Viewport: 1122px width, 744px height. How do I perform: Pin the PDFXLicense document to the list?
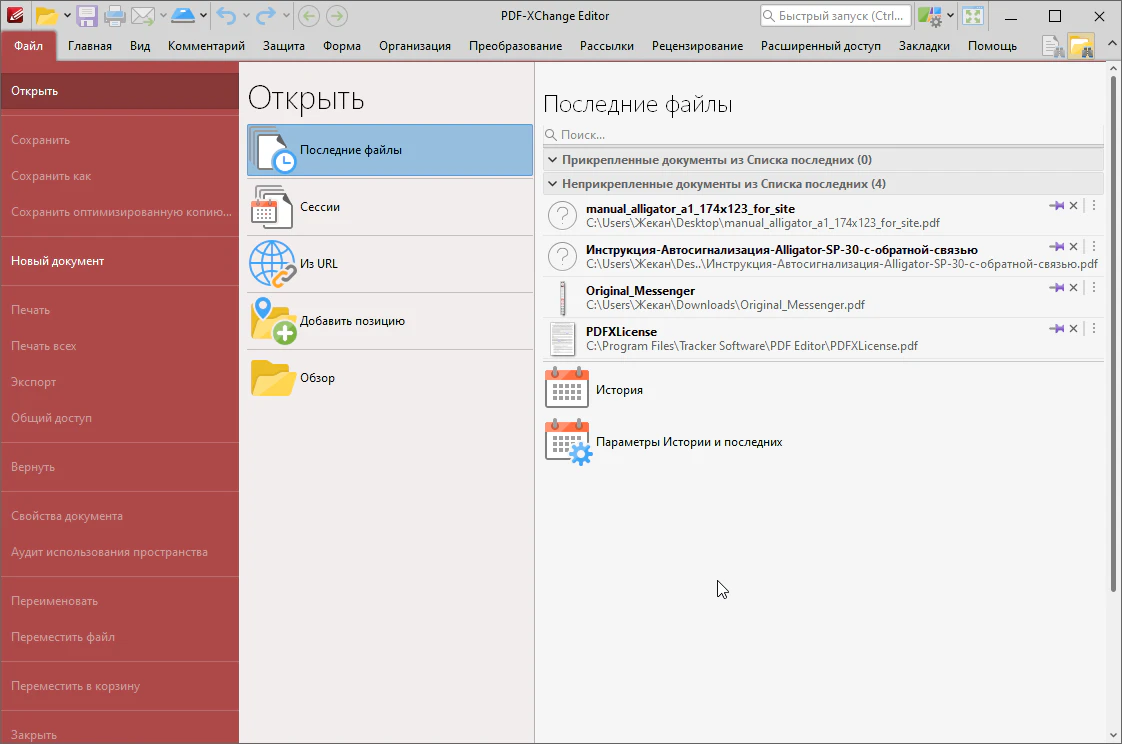1056,329
